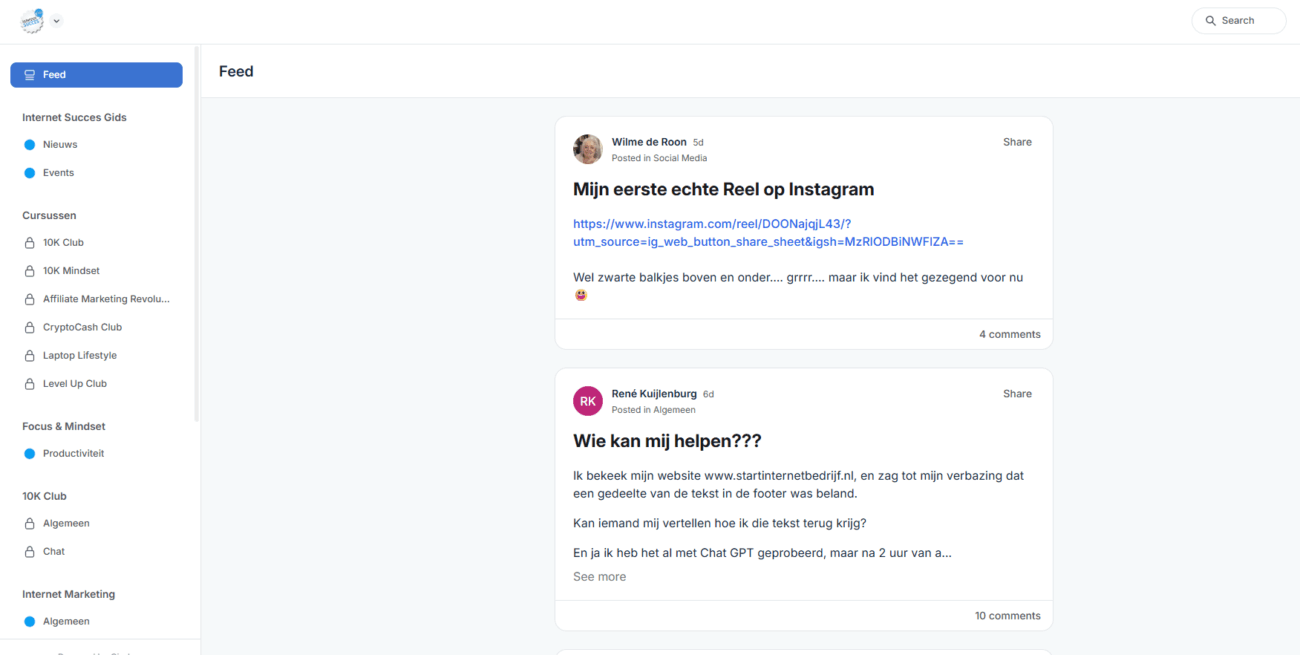Viewport: 1300px width, 655px height.
Task: Open the post Wie kan mij helpen???
Action: tap(667, 441)
